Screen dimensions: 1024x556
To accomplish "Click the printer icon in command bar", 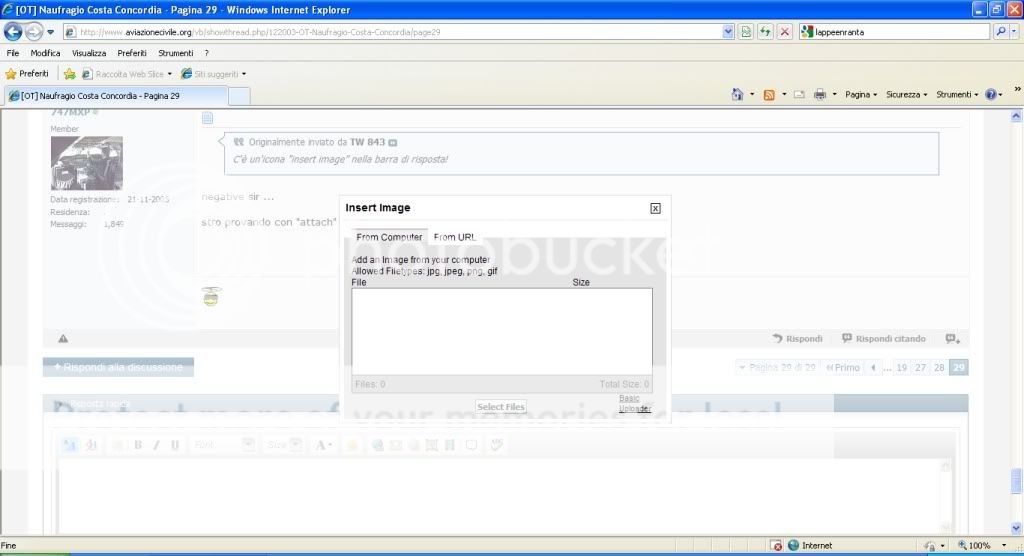I will pyautogui.click(x=819, y=95).
